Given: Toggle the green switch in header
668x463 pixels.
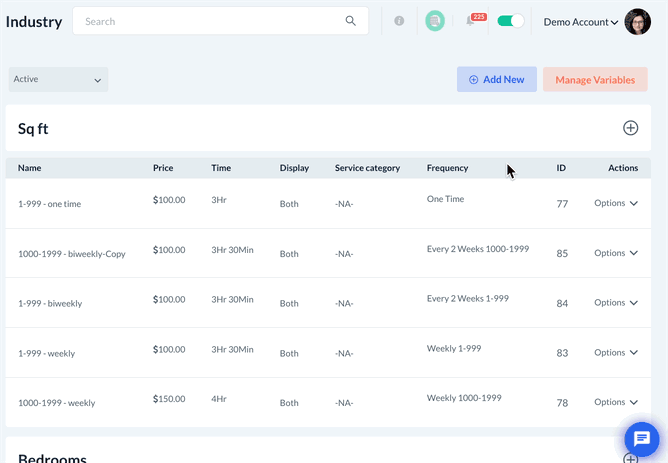Looking at the screenshot, I should [x=510, y=21].
